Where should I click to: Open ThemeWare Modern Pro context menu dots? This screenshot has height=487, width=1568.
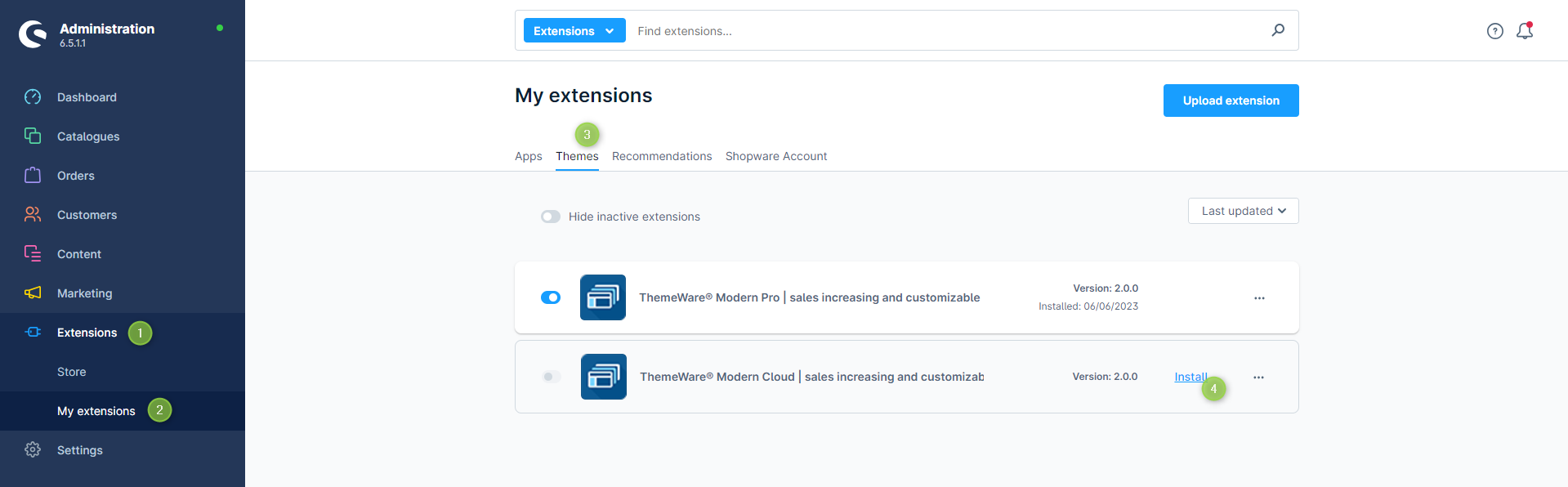(x=1259, y=298)
